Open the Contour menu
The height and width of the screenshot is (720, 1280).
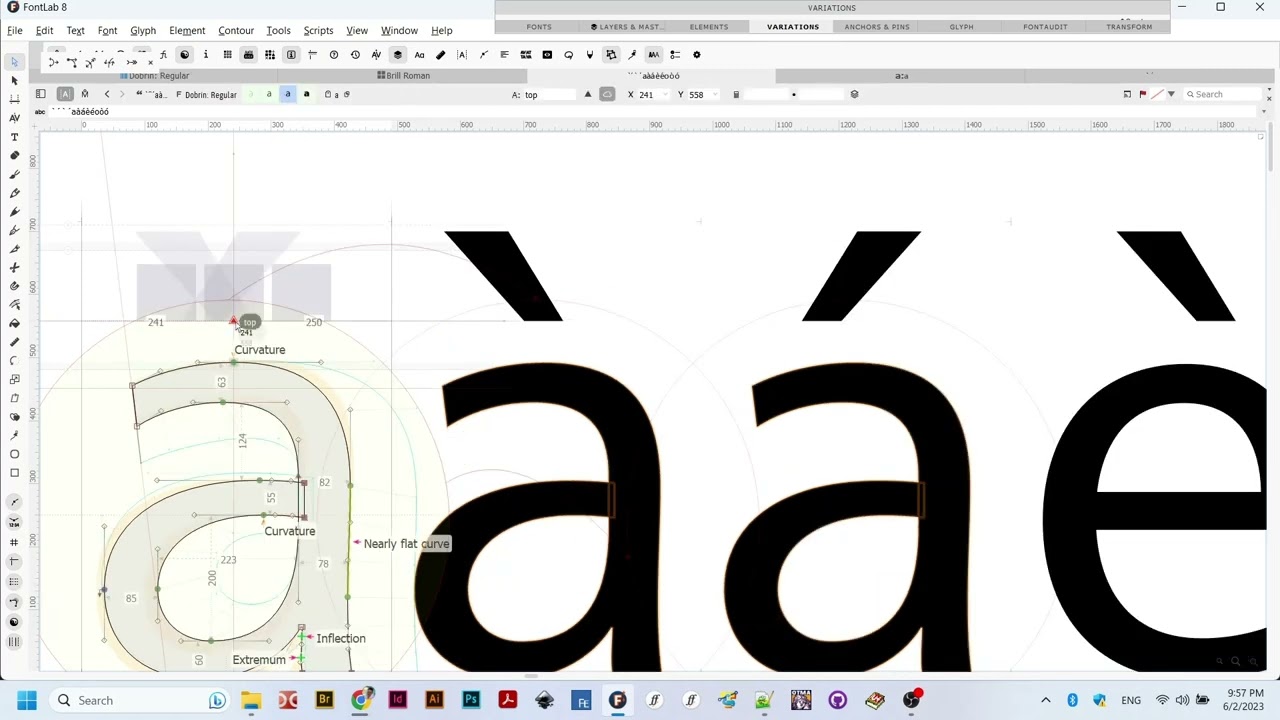[x=236, y=30]
